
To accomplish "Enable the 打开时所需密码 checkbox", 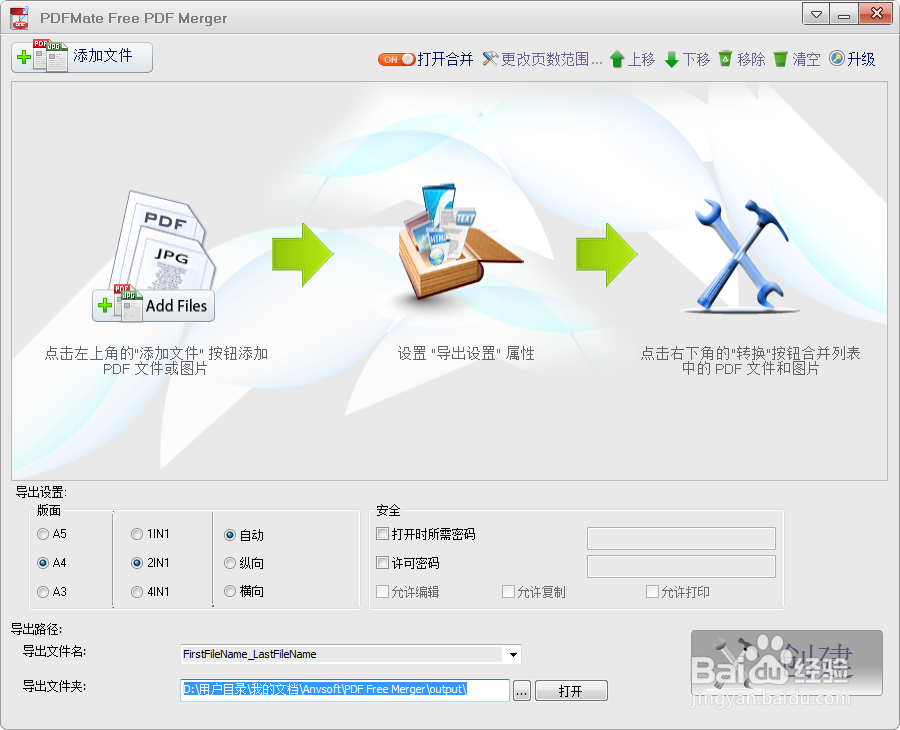I will point(382,533).
